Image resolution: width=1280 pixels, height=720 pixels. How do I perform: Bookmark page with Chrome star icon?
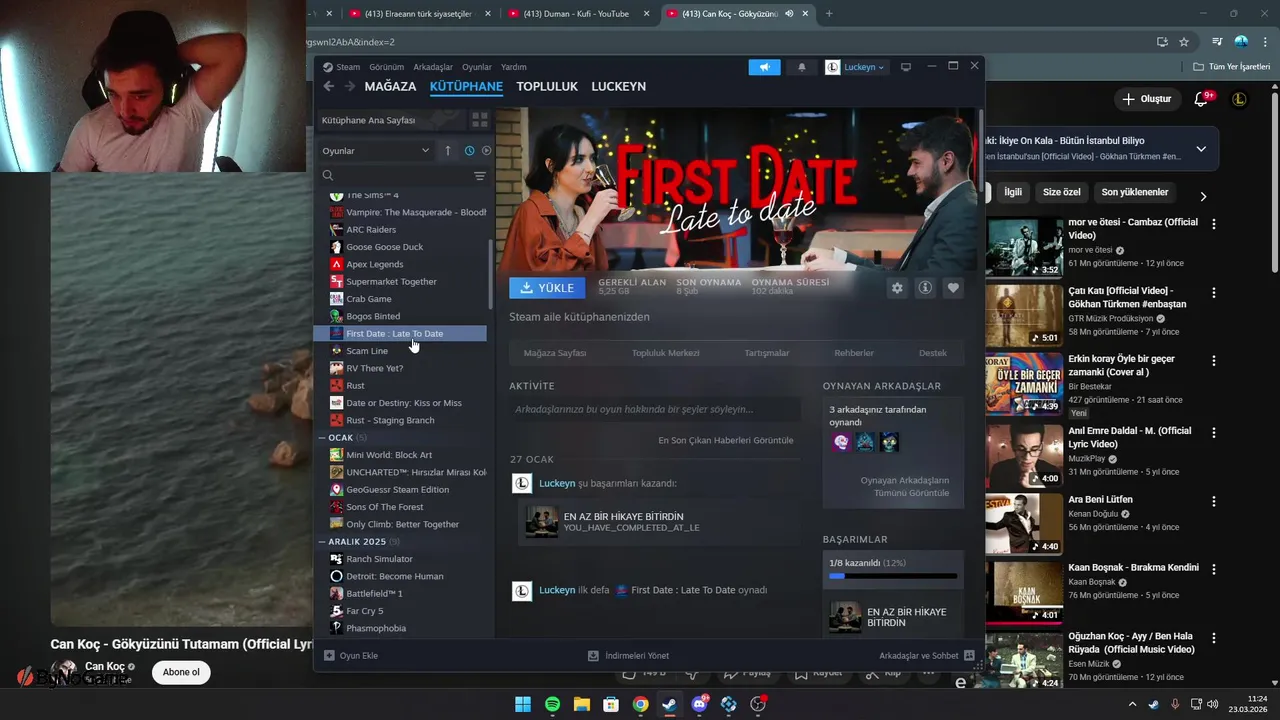pos(1184,42)
